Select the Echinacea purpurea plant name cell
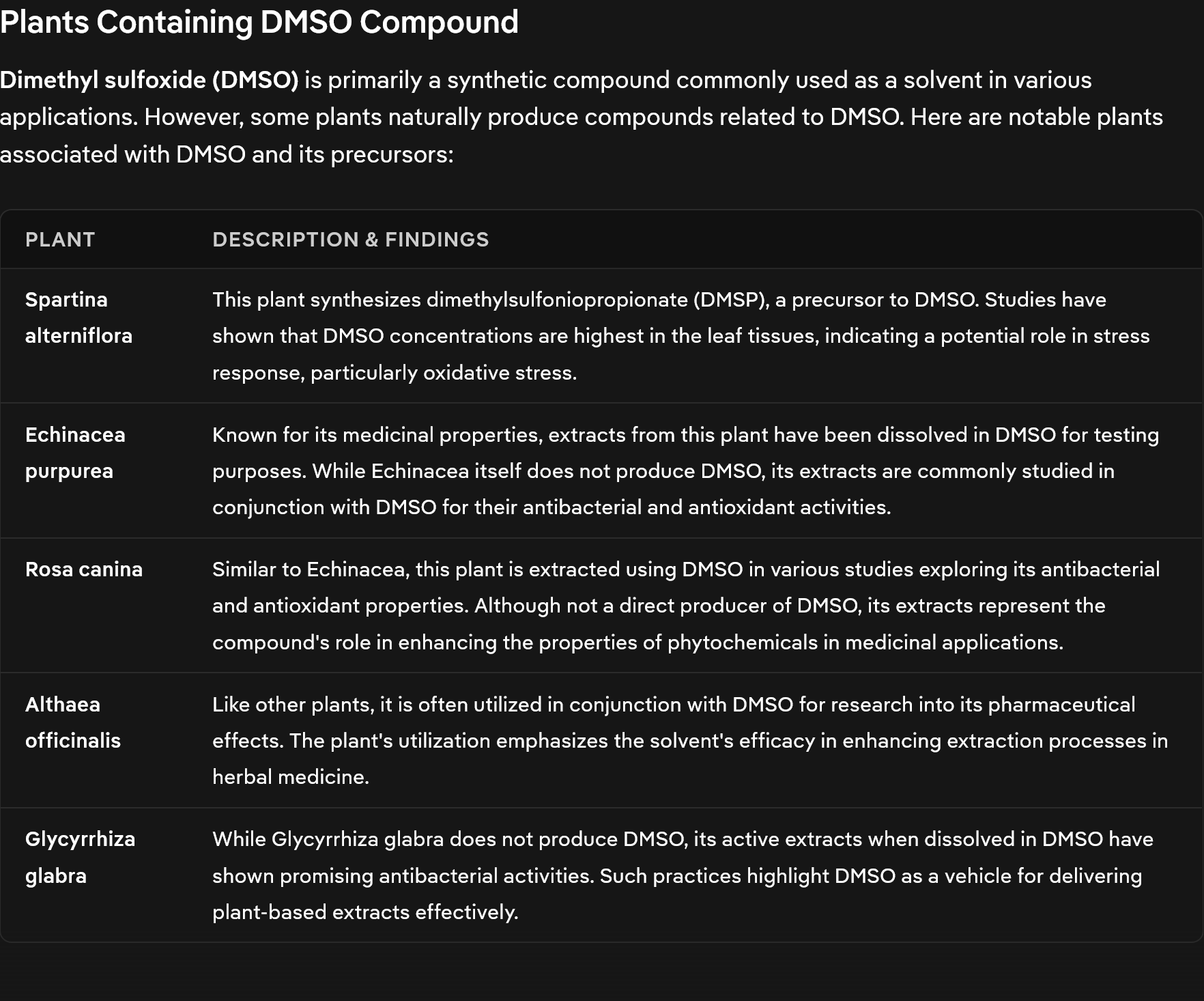This screenshot has height=1001, width=1204. pyautogui.click(x=75, y=453)
